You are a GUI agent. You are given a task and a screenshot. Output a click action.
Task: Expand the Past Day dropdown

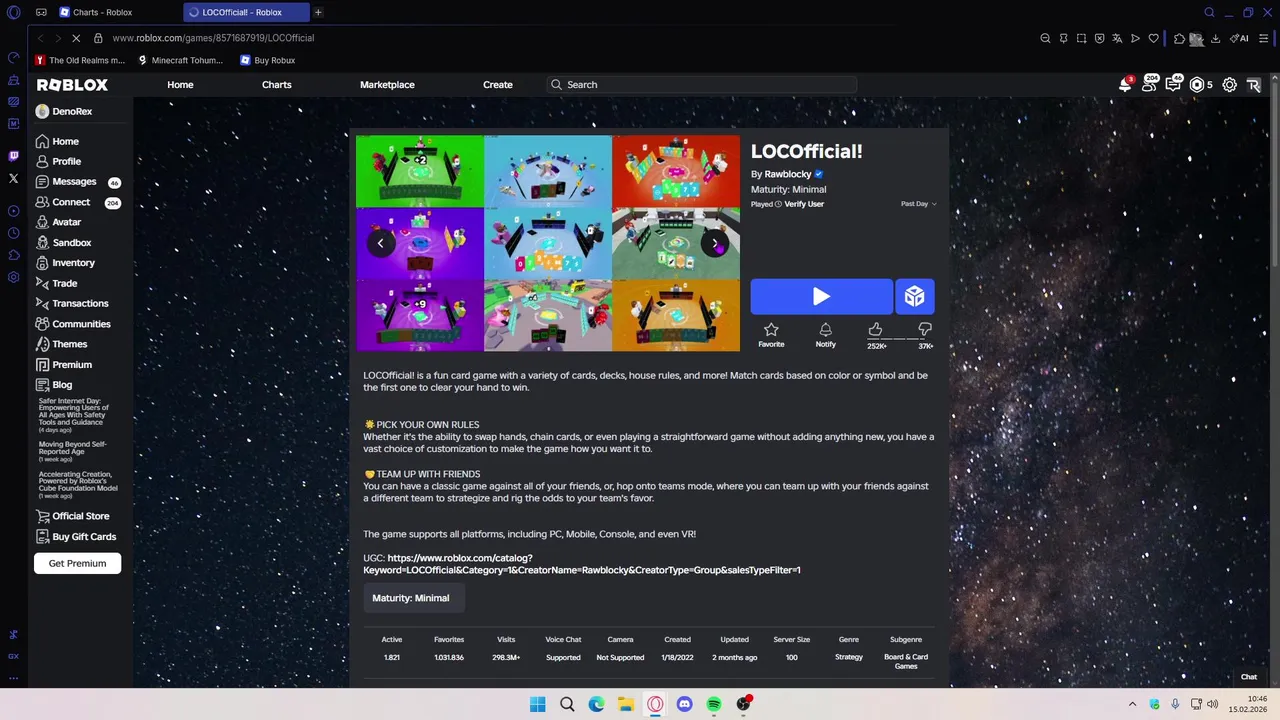918,204
